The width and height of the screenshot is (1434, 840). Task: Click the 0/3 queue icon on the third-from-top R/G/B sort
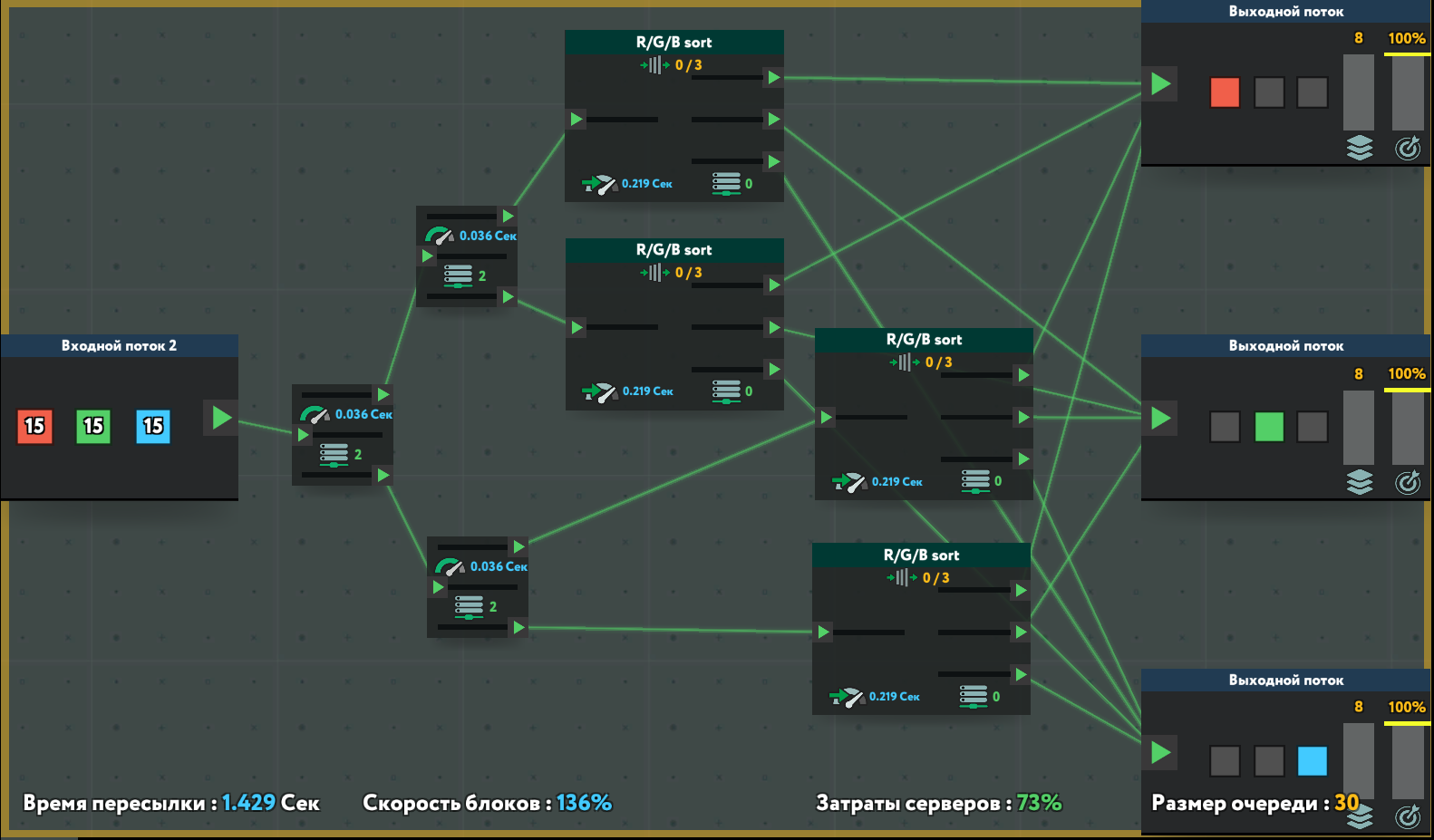pos(905,362)
